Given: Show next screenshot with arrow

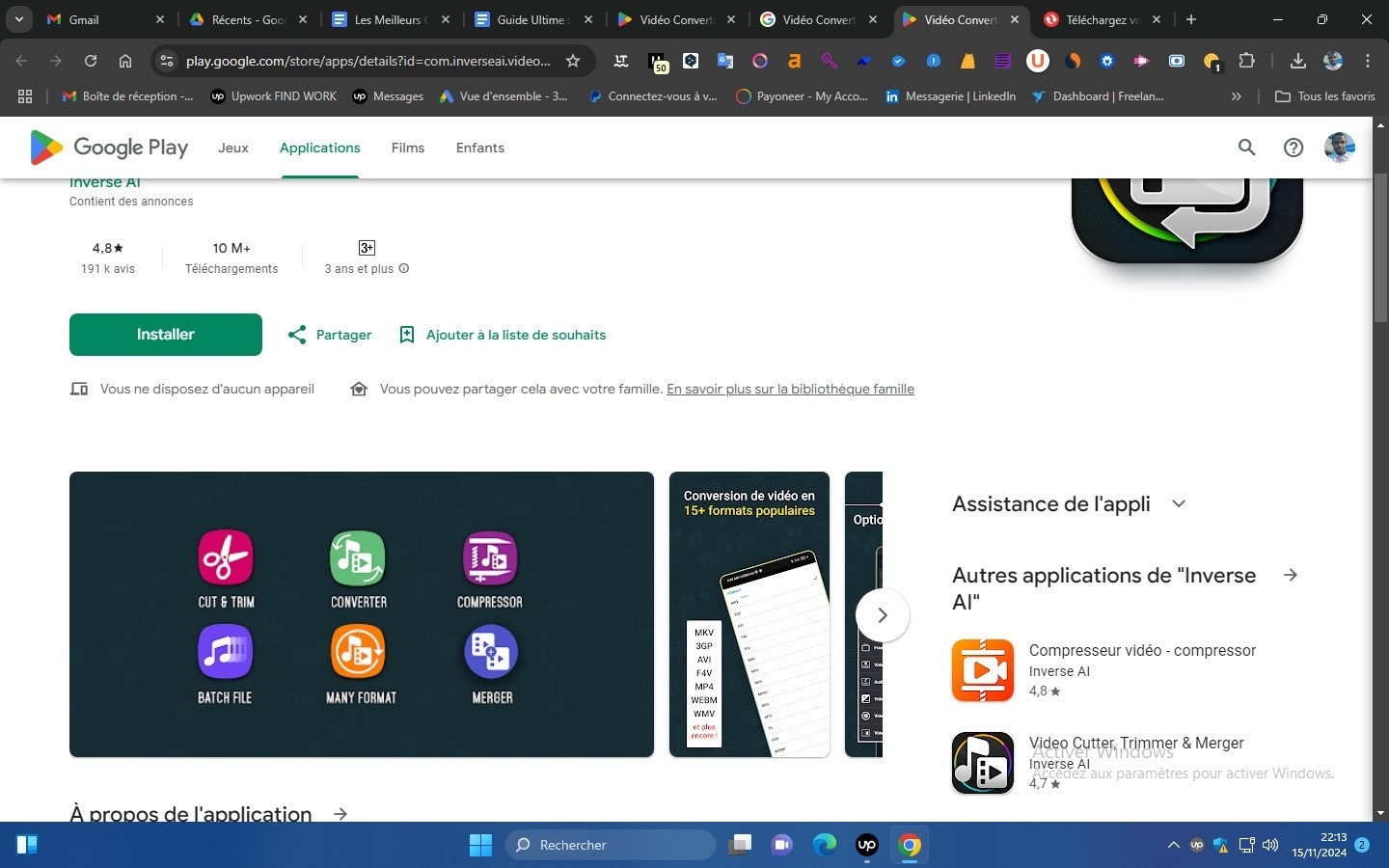Looking at the screenshot, I should (x=883, y=615).
